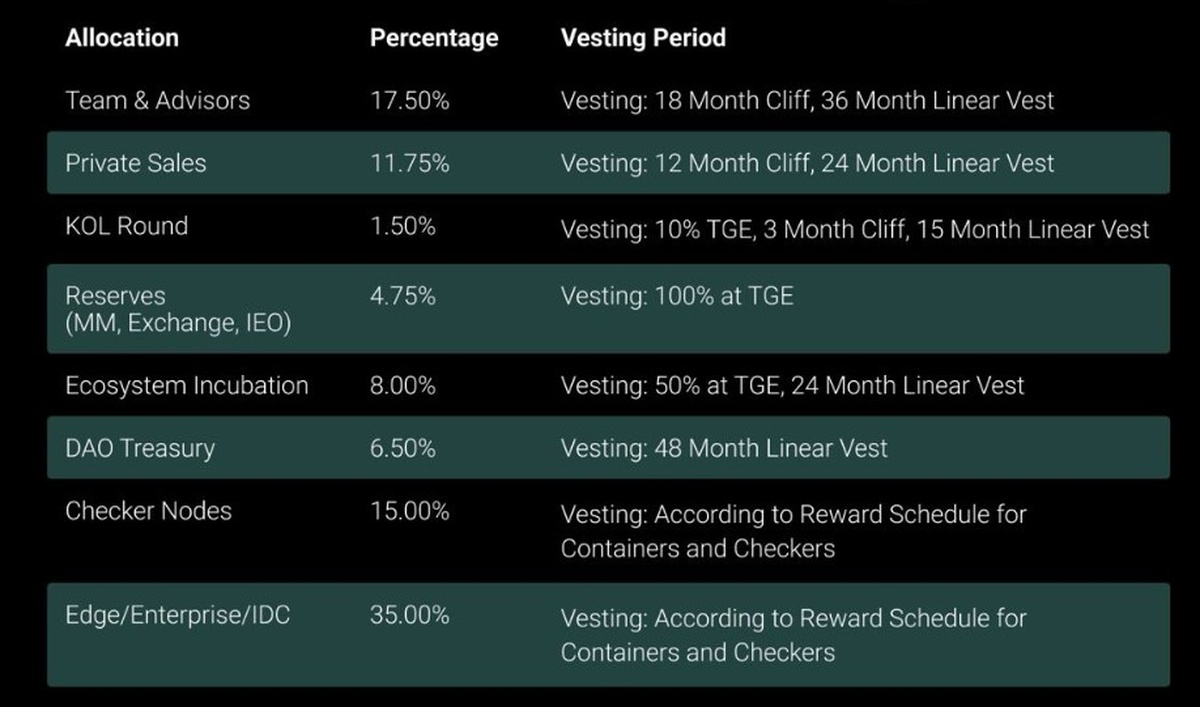Click the 35.00% percentage value
Image resolution: width=1200 pixels, height=707 pixels.
tap(410, 614)
